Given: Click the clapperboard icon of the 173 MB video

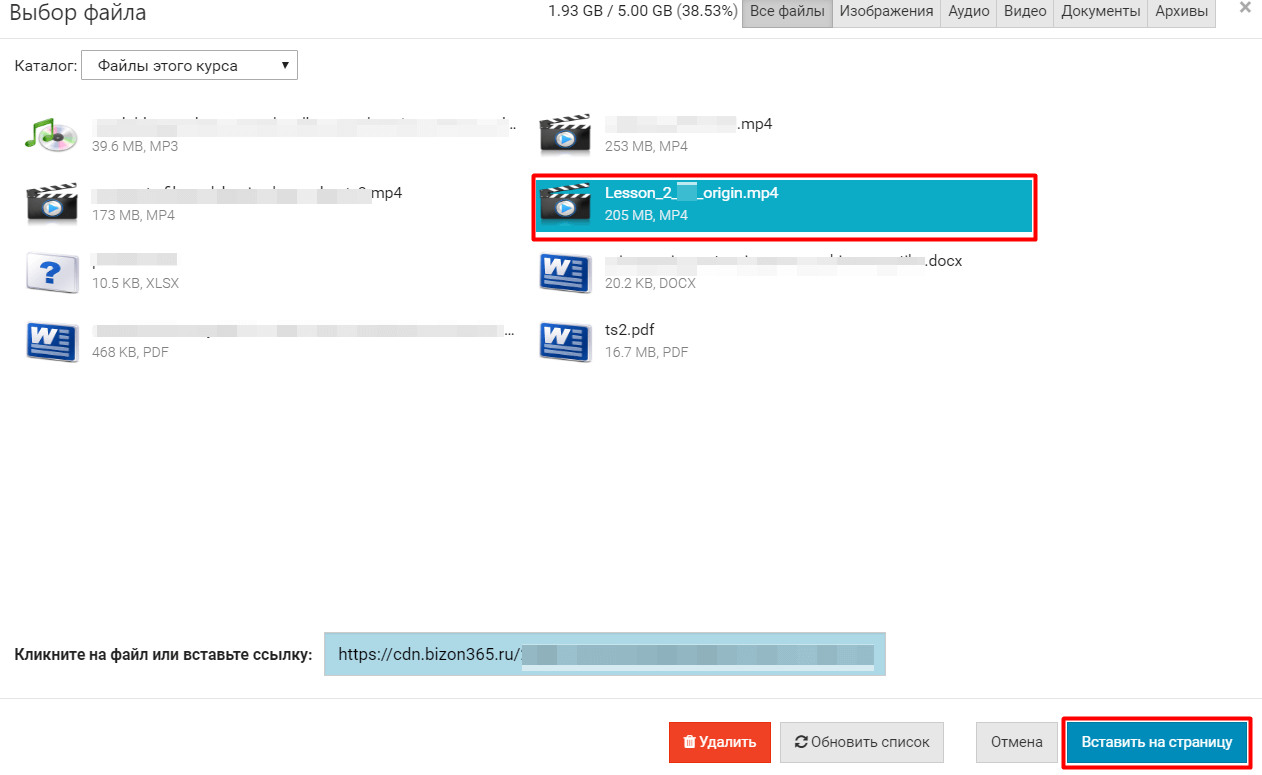Looking at the screenshot, I should pyautogui.click(x=51, y=203).
